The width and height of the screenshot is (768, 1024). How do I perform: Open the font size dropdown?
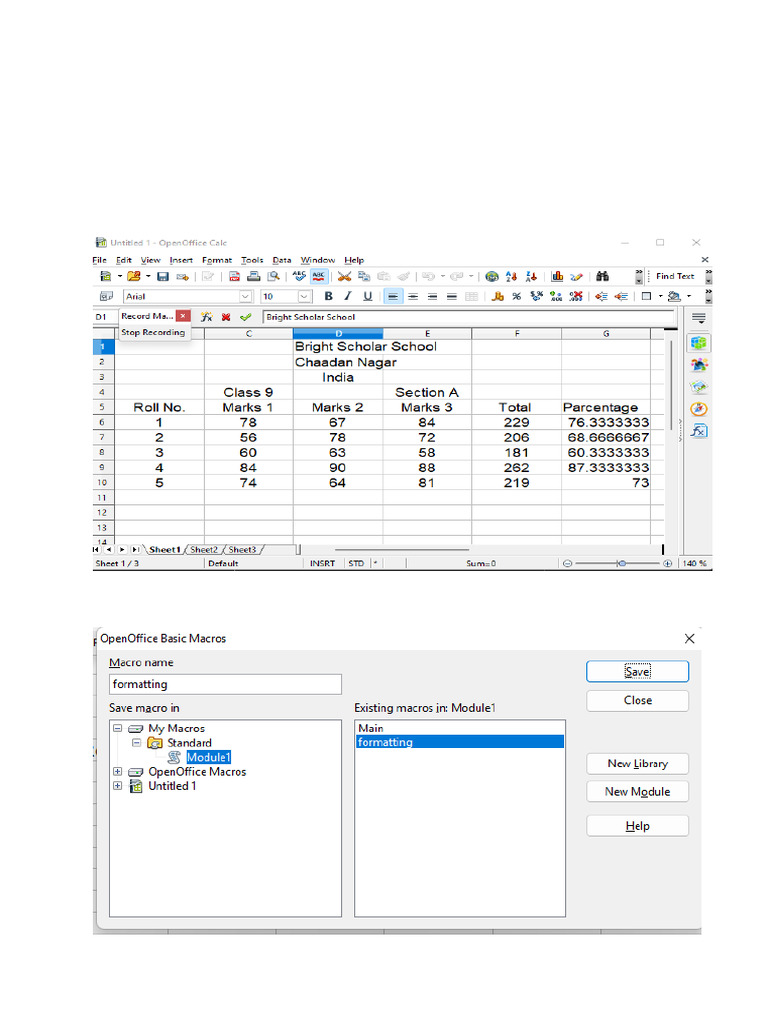click(304, 296)
